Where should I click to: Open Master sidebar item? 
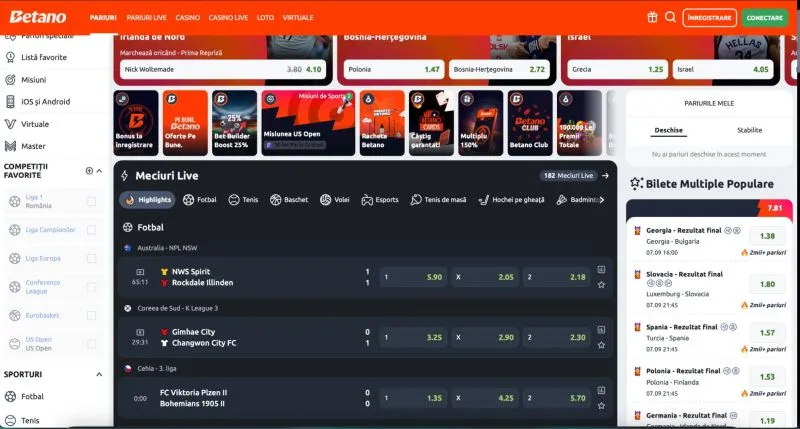tap(33, 146)
